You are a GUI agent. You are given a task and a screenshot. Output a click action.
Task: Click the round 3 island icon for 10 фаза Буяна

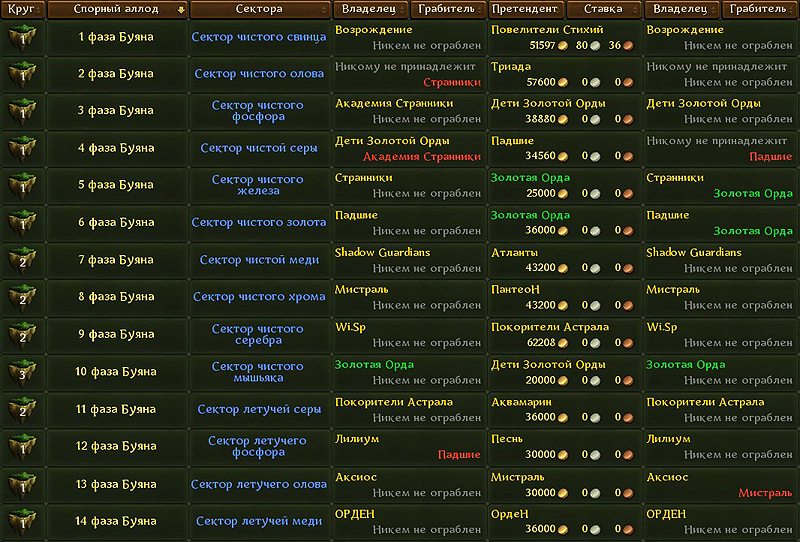pos(21,373)
